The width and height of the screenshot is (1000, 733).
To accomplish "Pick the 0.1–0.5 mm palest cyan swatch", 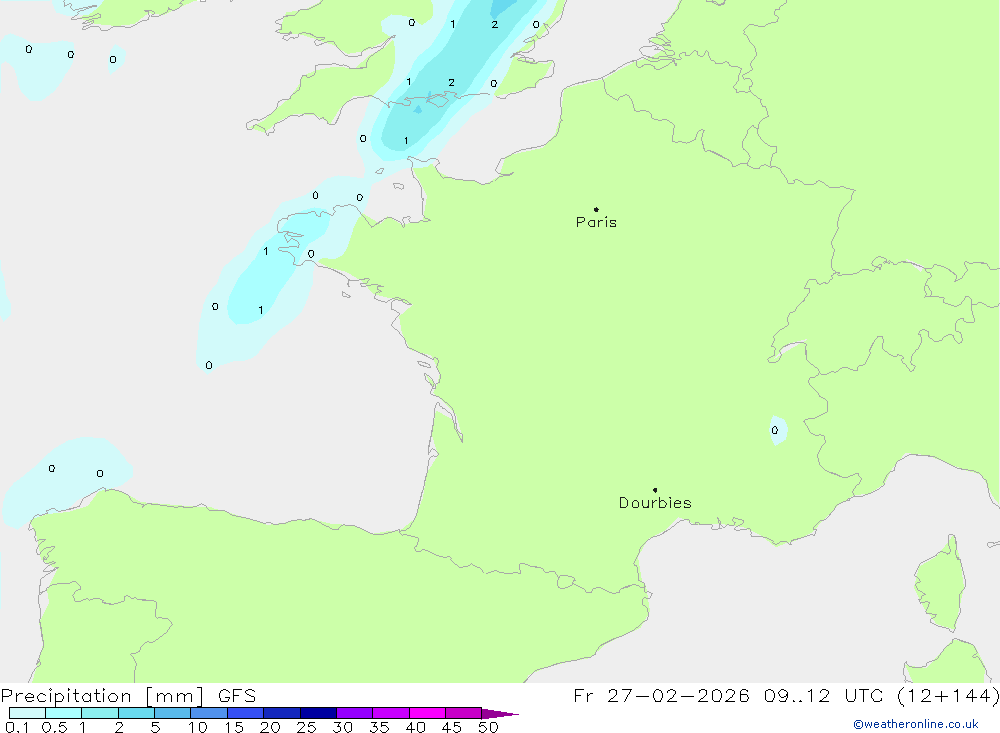I will (27, 713).
